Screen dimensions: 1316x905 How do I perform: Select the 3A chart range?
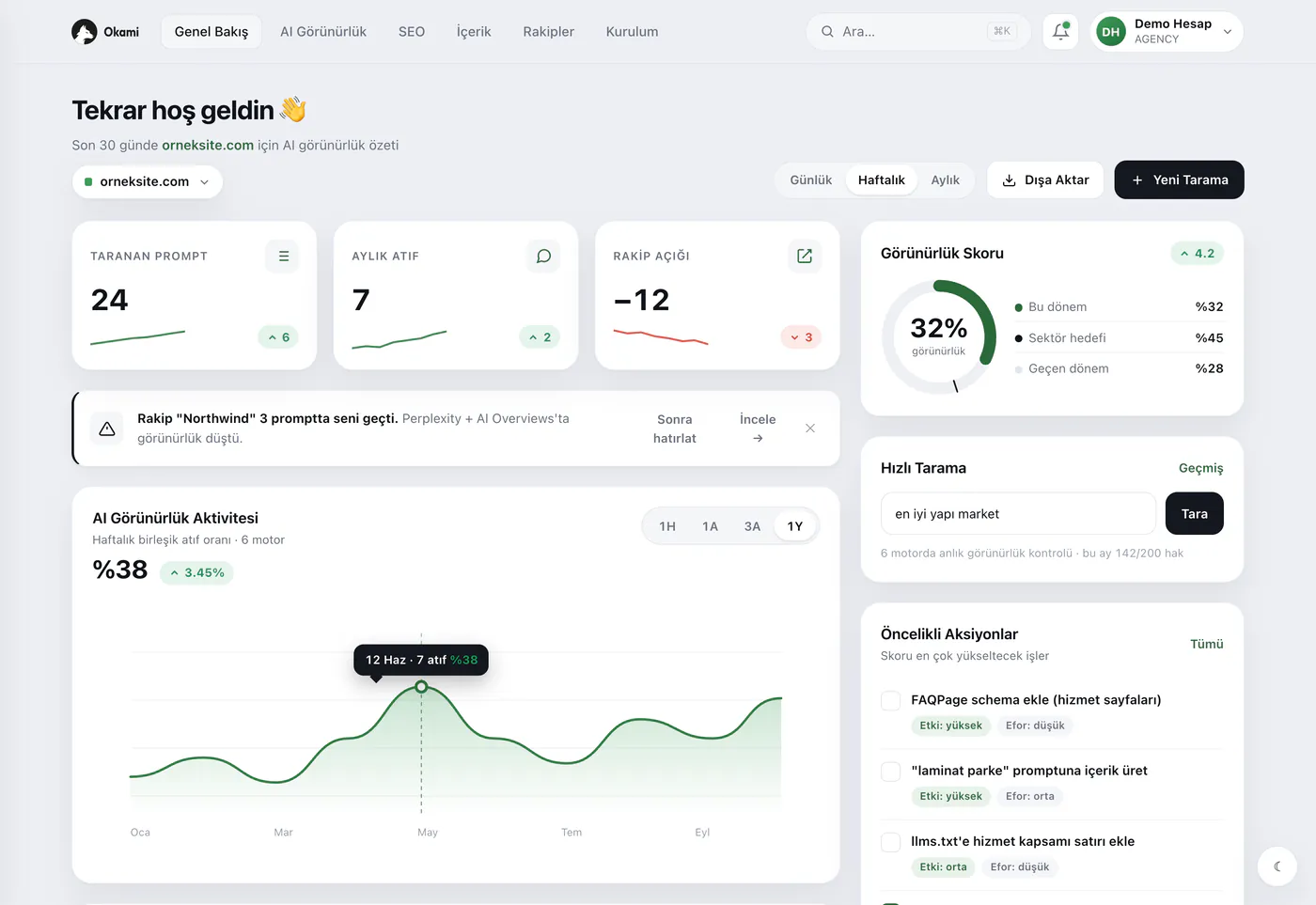[752, 526]
